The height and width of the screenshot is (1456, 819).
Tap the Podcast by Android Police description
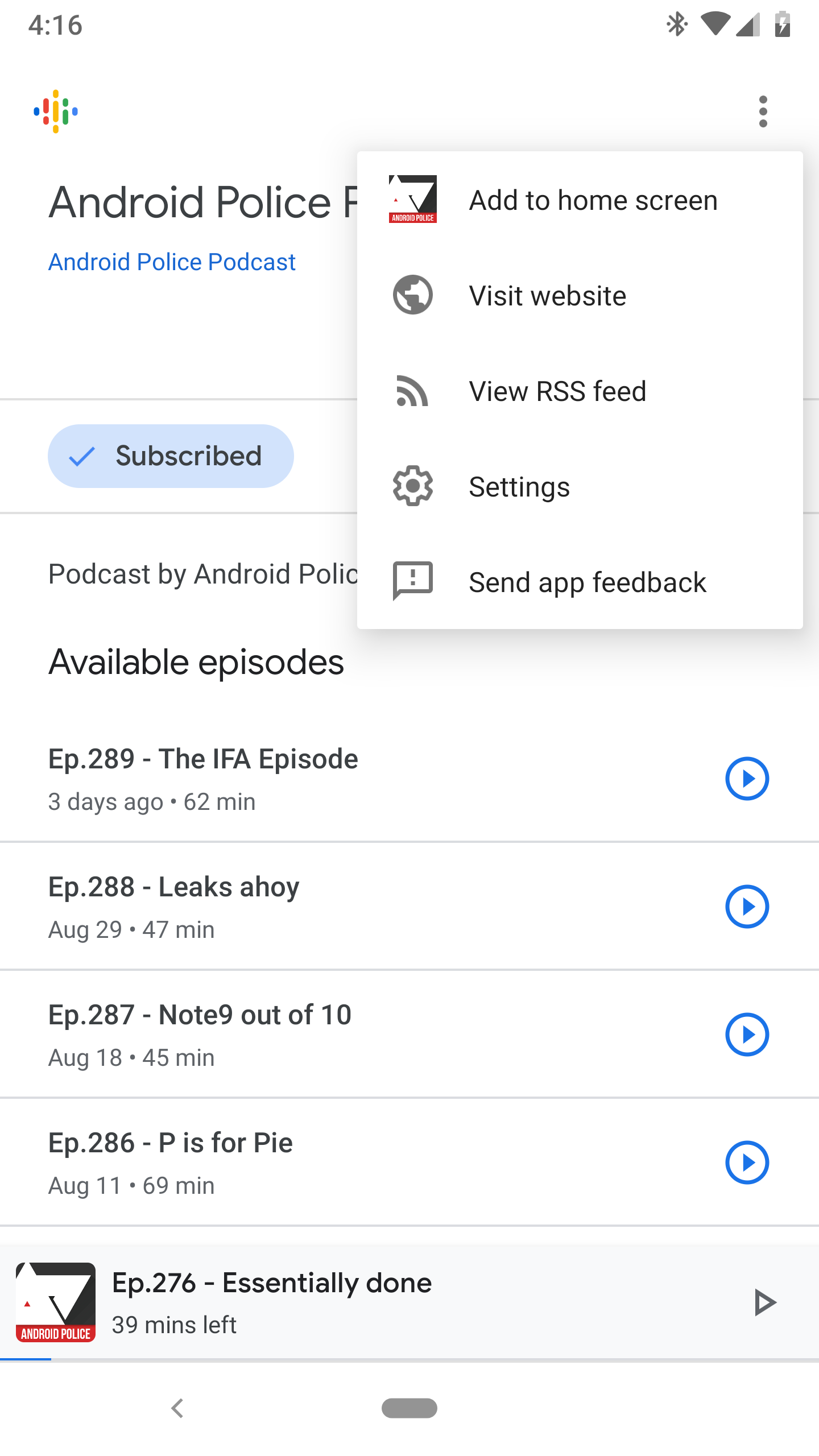(x=202, y=574)
